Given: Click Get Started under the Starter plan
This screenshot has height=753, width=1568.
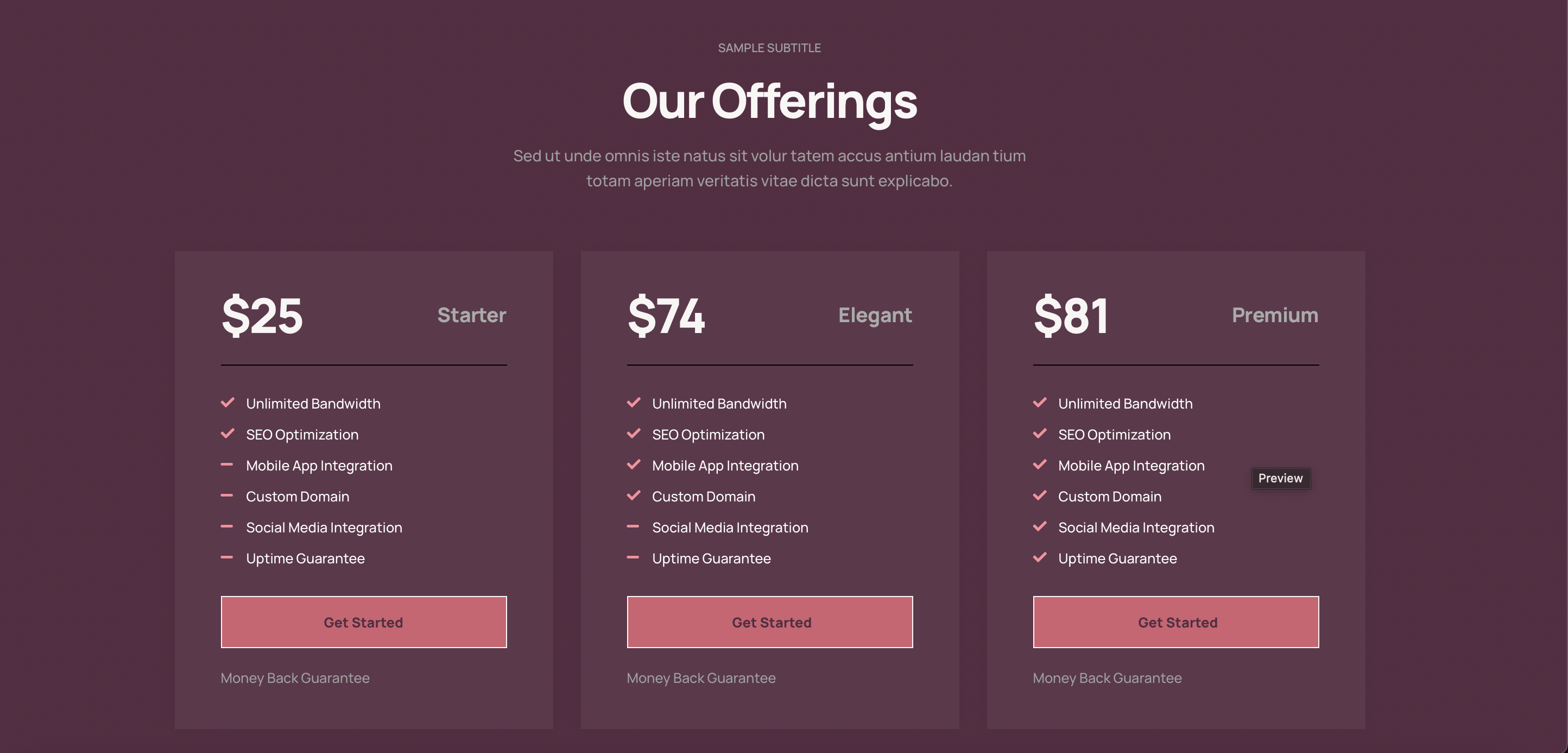Looking at the screenshot, I should [363, 622].
